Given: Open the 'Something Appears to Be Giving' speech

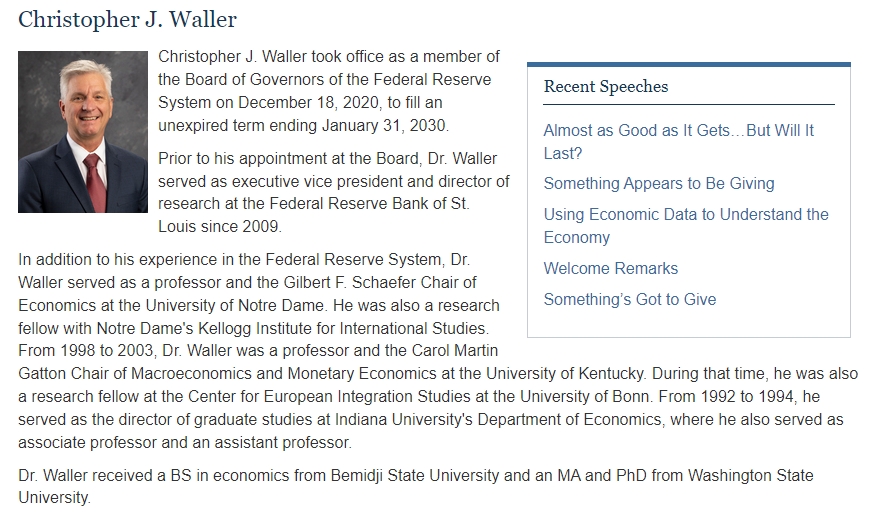Looking at the screenshot, I should 658,183.
